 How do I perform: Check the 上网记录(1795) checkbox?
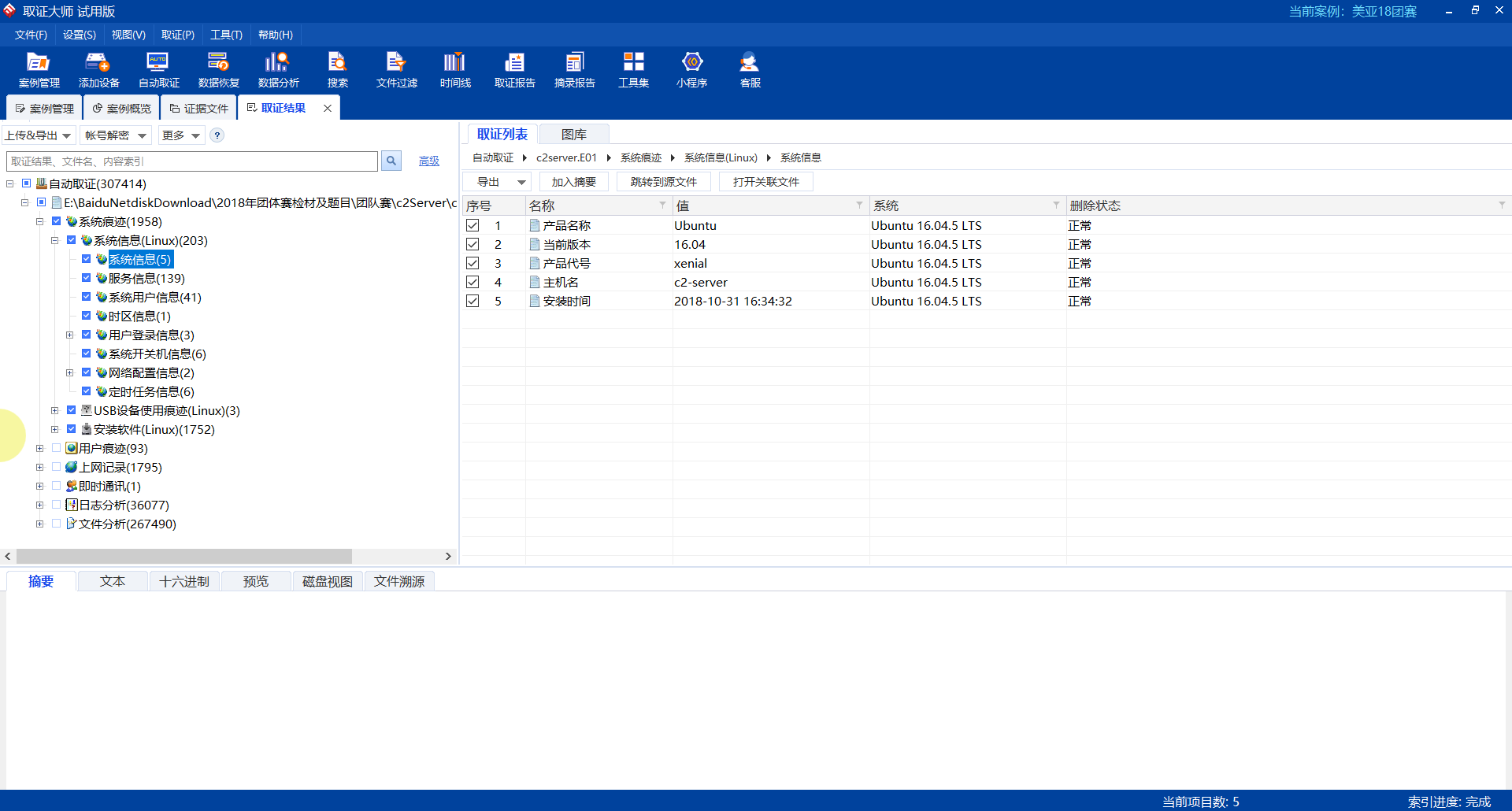pos(57,466)
